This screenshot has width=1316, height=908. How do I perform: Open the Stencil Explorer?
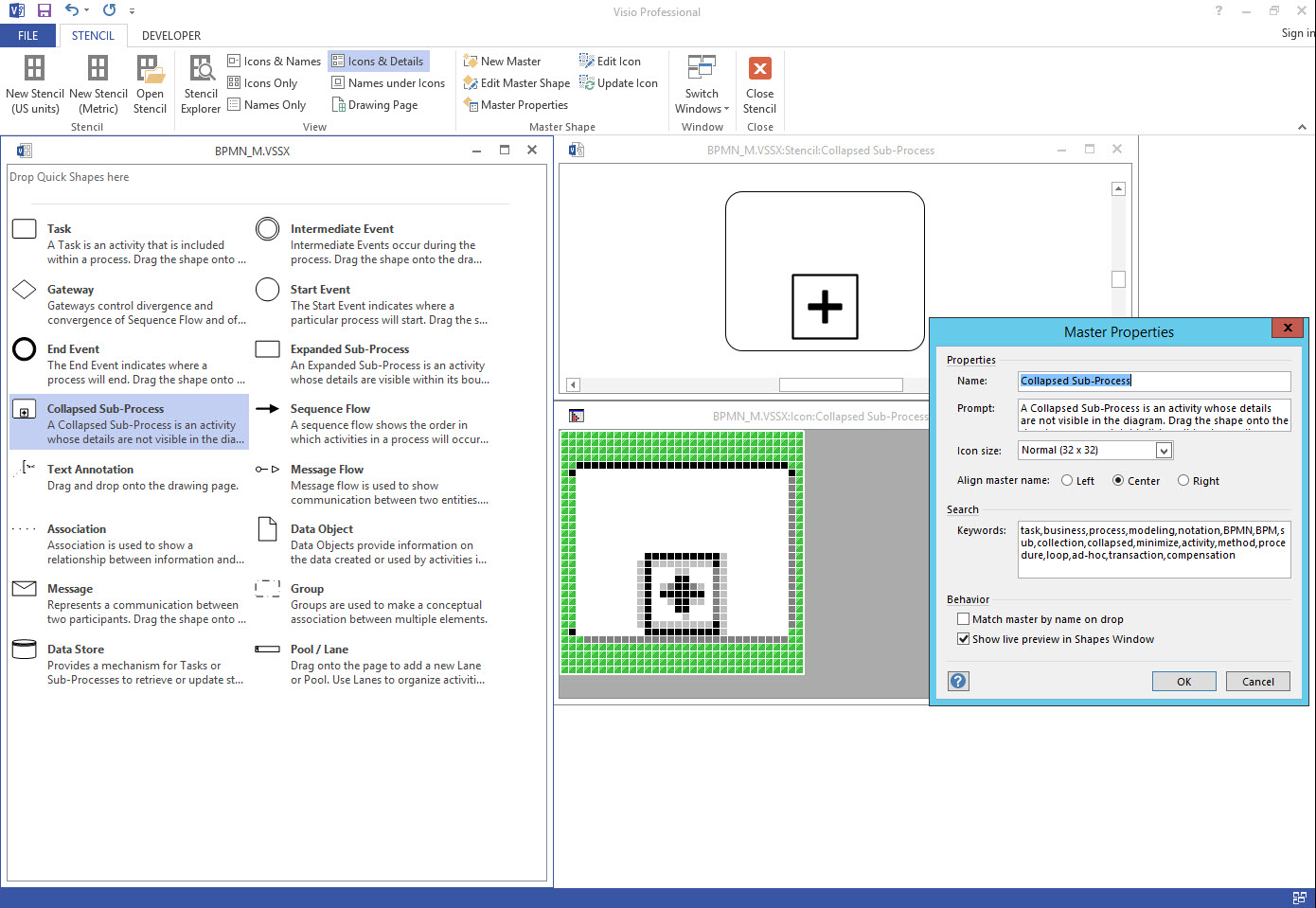[201, 83]
